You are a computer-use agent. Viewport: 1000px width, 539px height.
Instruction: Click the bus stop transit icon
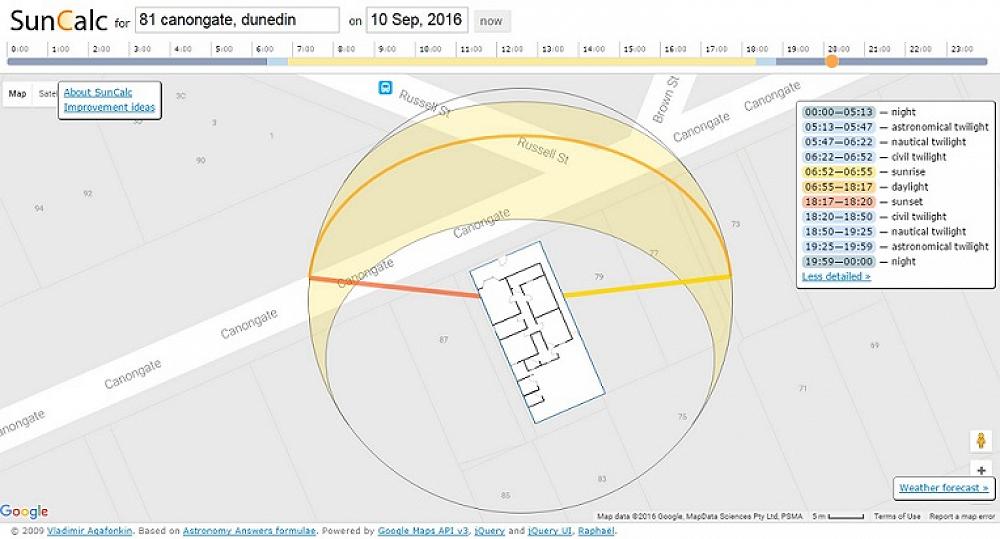(385, 88)
